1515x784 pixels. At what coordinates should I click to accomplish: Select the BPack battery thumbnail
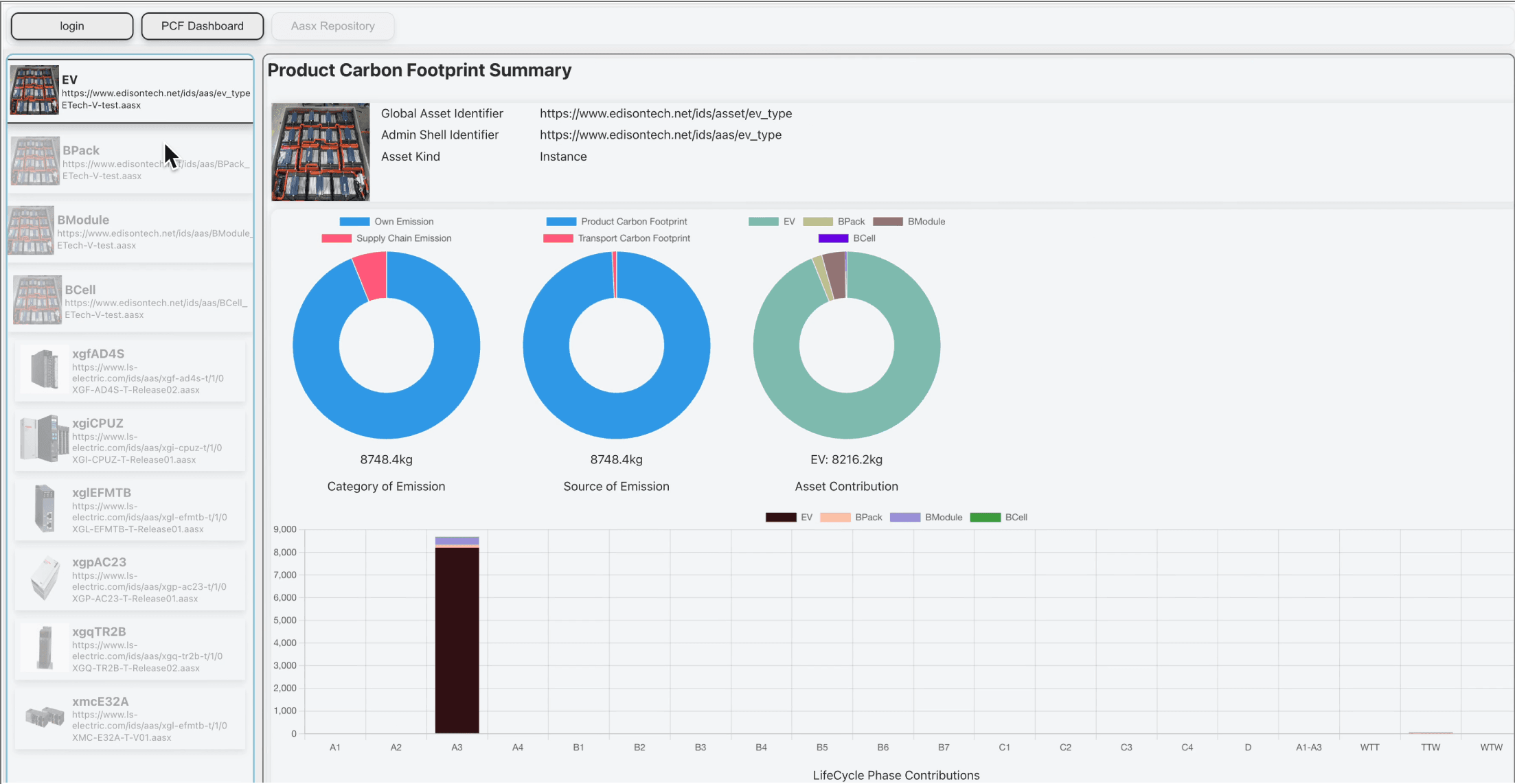pos(35,161)
